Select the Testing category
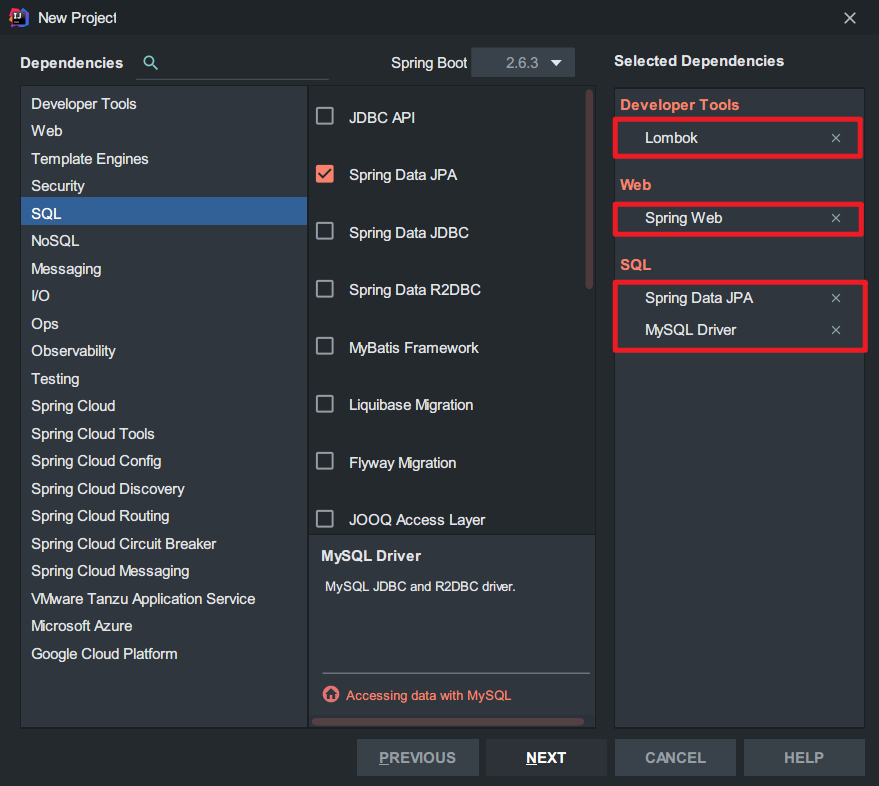The width and height of the screenshot is (879, 786). pos(164,378)
